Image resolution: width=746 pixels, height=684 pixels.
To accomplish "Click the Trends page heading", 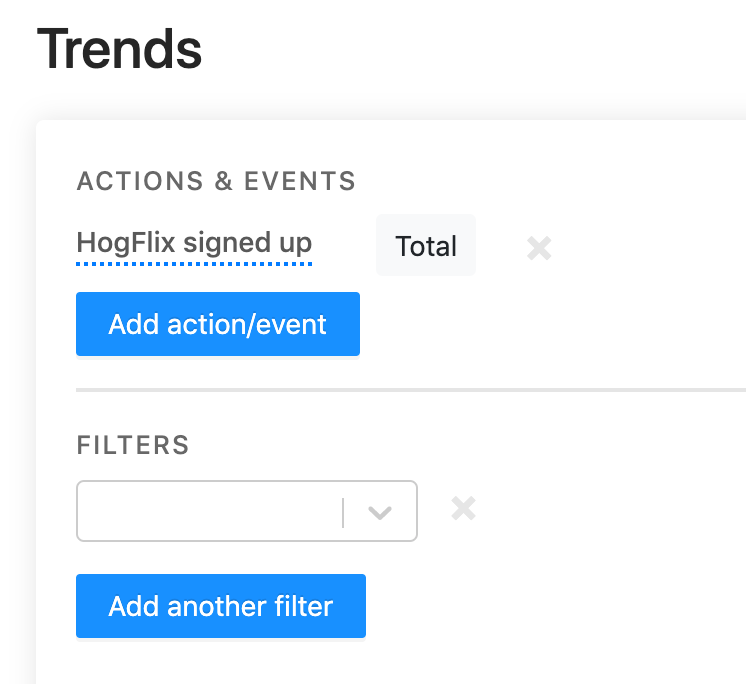I will (119, 49).
